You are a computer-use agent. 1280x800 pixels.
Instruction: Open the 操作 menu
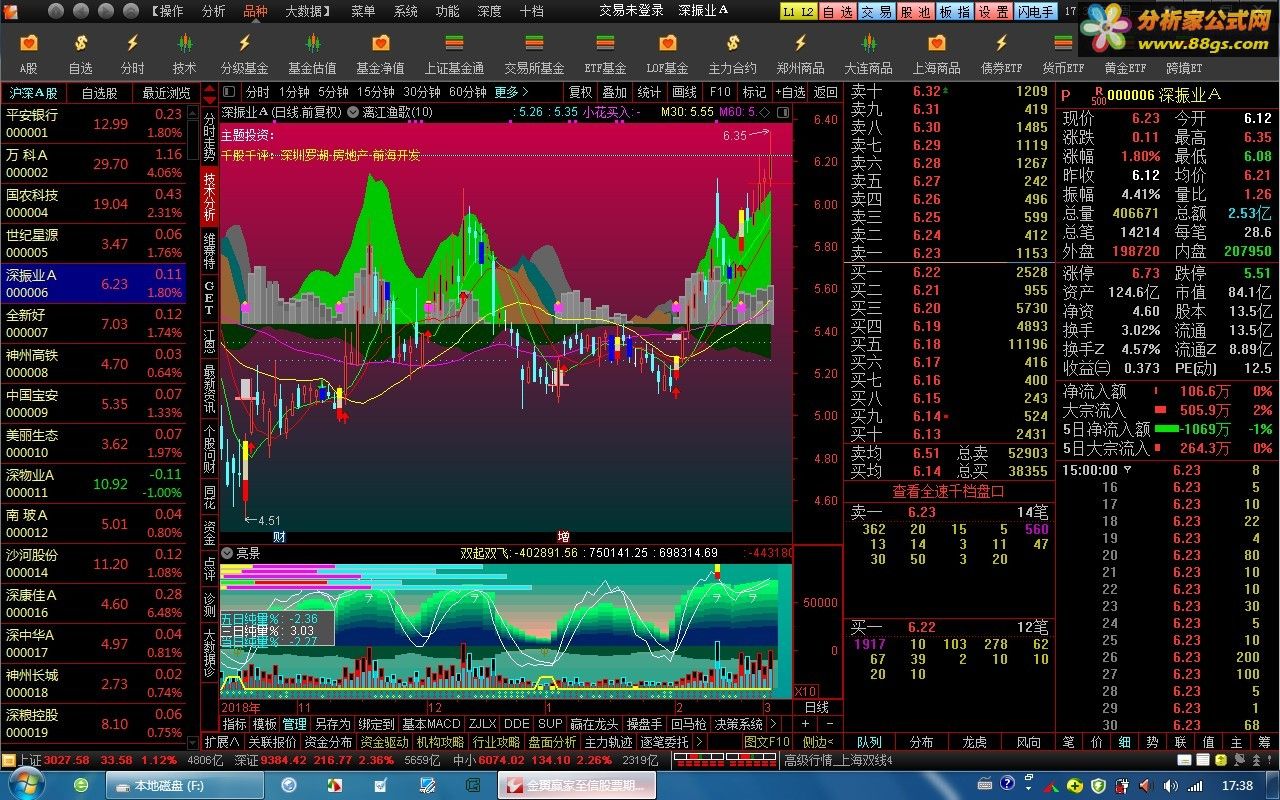pyautogui.click(x=167, y=11)
